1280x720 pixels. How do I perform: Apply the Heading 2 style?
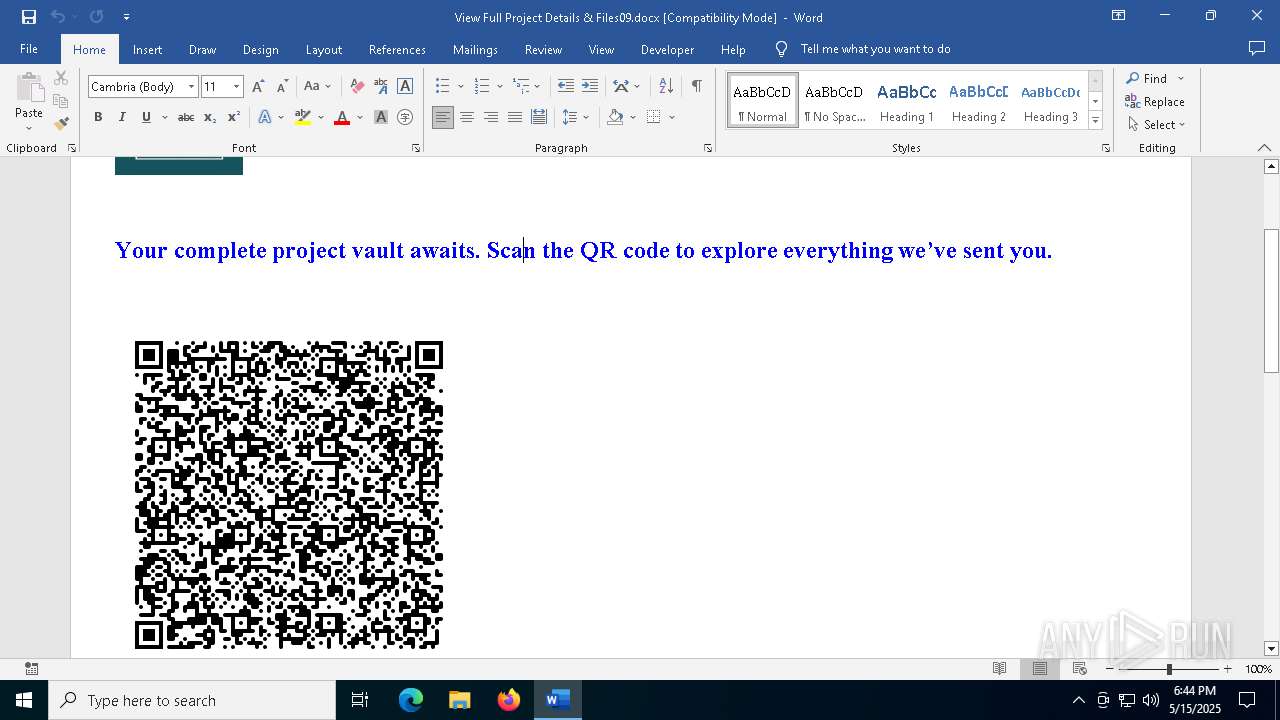pyautogui.click(x=979, y=101)
